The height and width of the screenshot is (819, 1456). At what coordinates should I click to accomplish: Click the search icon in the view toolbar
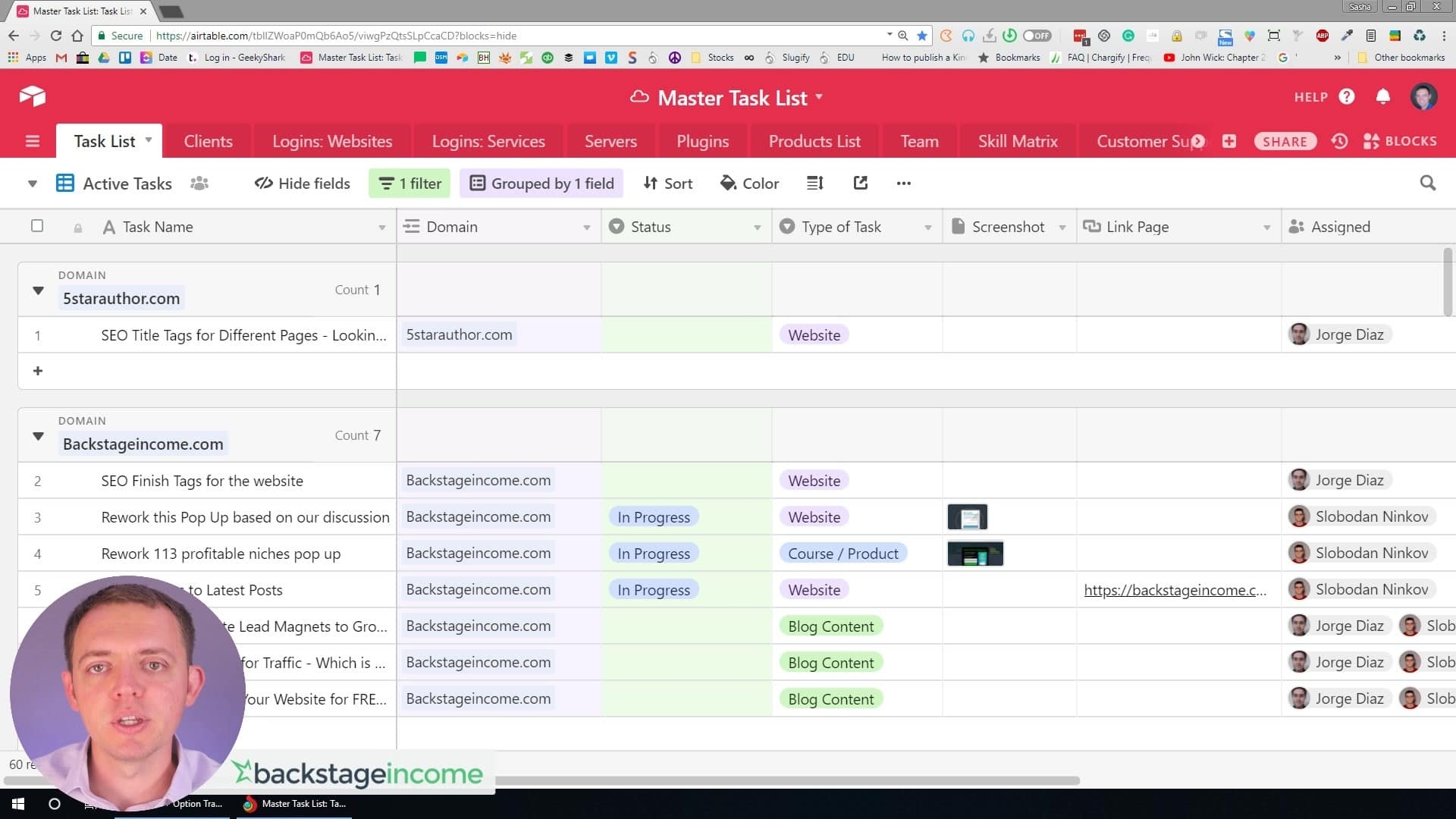pos(1427,183)
